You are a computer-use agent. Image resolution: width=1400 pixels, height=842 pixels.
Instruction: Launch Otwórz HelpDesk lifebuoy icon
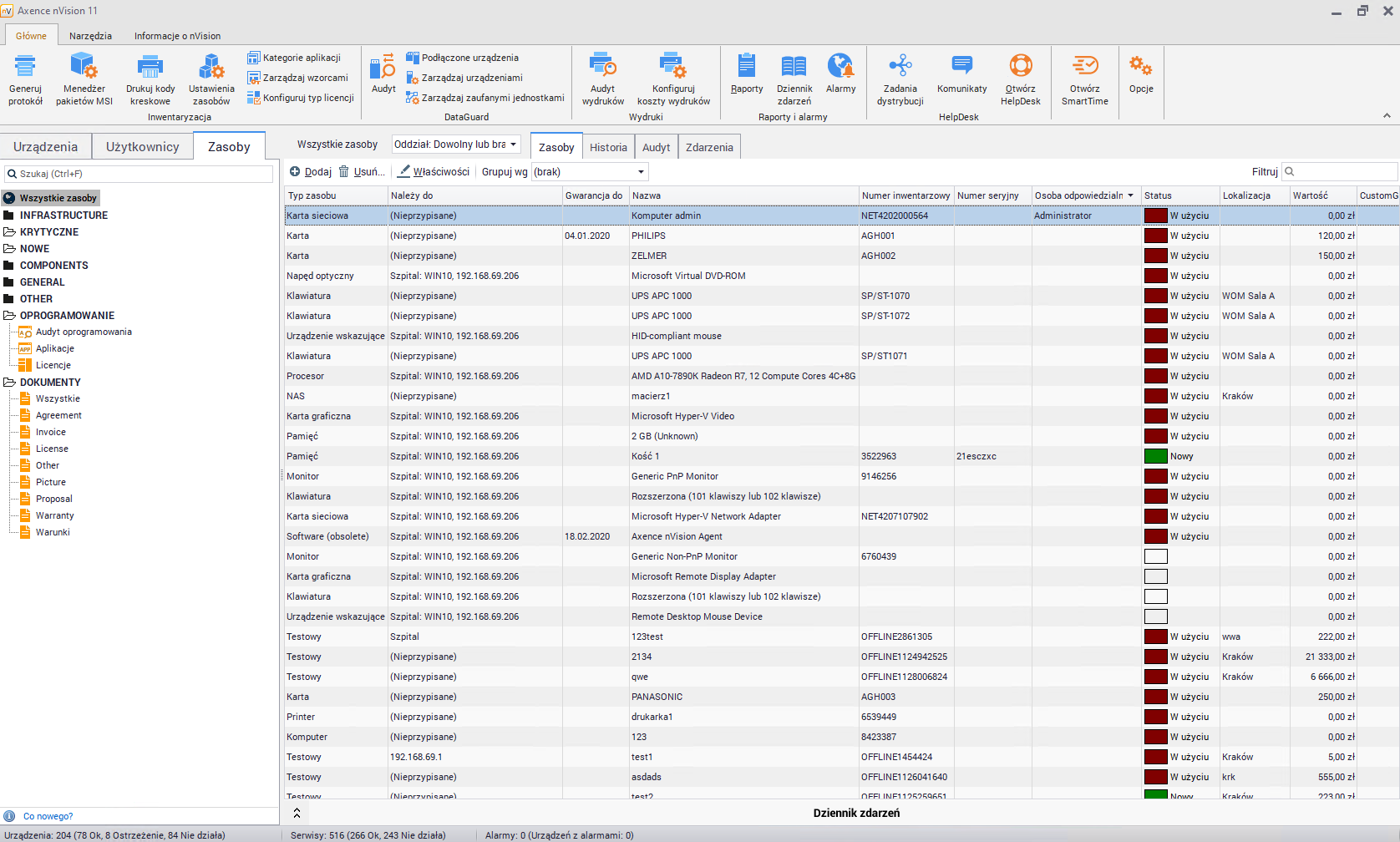(x=1020, y=66)
